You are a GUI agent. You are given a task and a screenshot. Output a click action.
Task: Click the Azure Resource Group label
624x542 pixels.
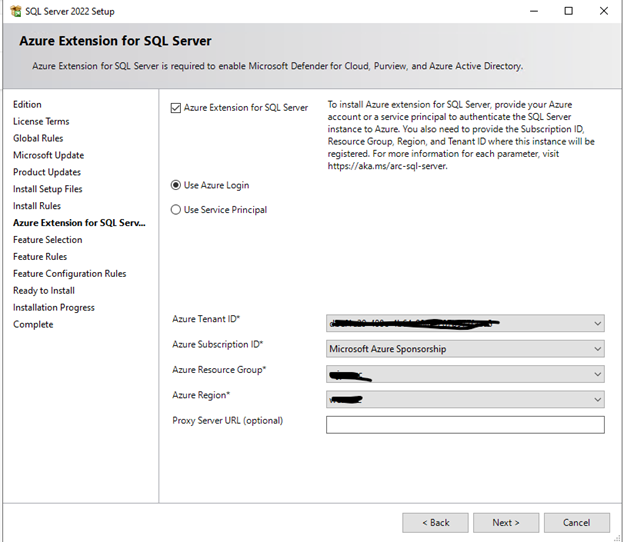pos(219,370)
